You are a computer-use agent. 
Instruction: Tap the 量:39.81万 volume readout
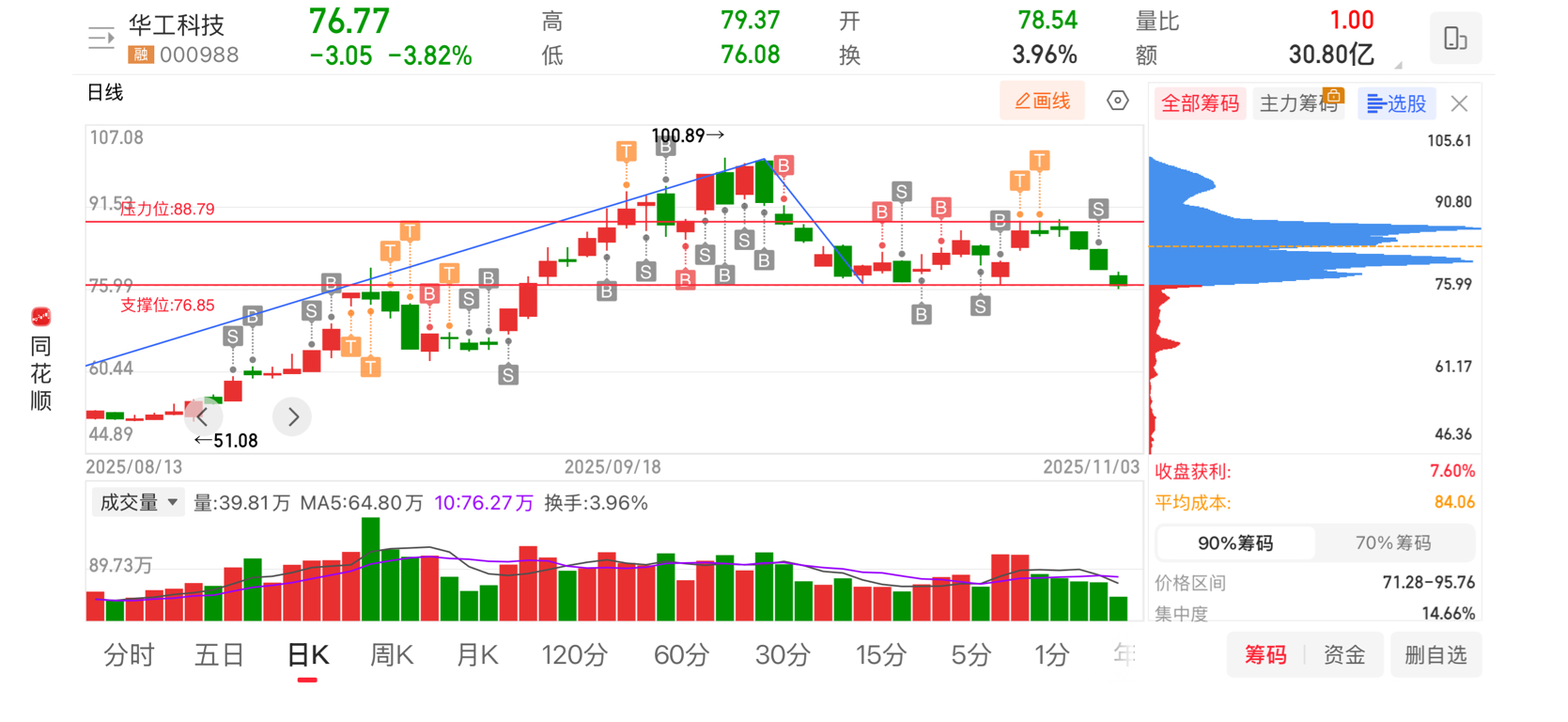point(241,503)
